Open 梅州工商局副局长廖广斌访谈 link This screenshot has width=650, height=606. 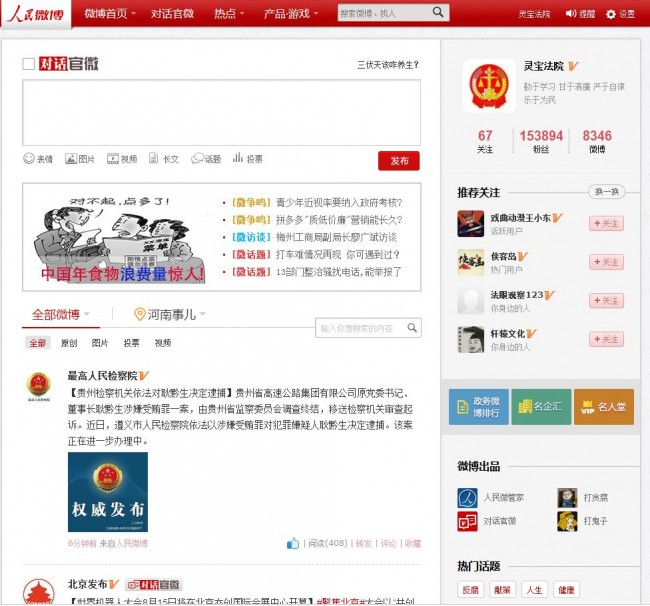tap(336, 237)
